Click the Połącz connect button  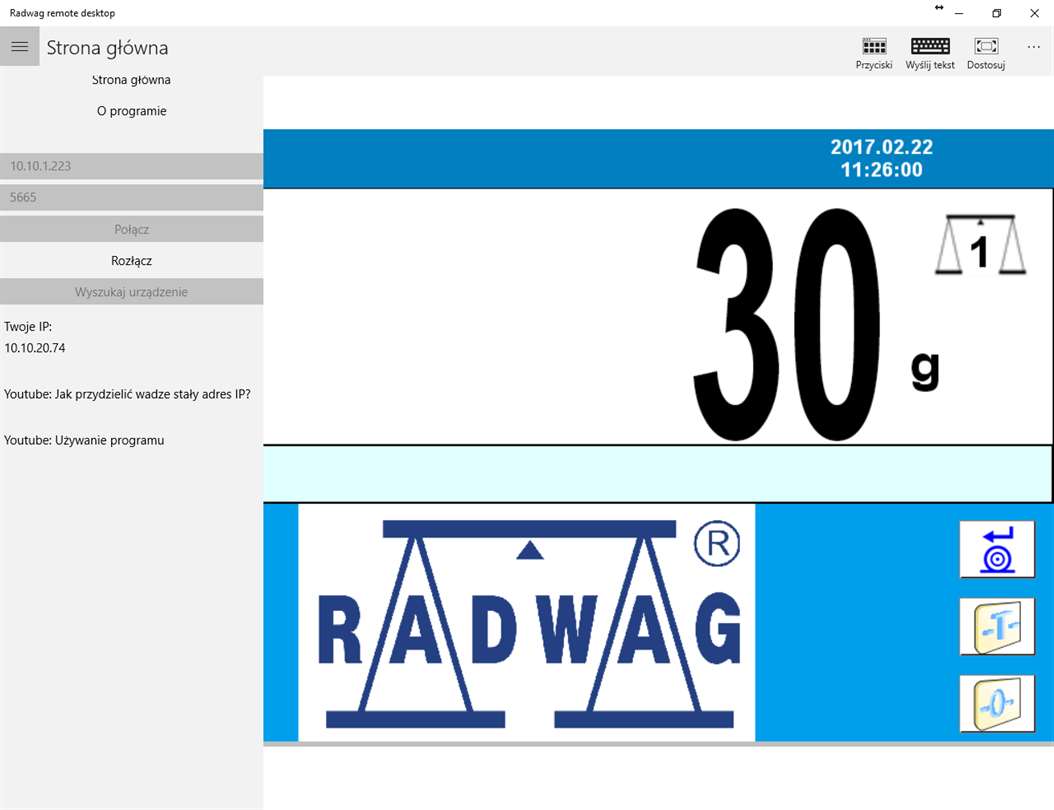(x=131, y=229)
